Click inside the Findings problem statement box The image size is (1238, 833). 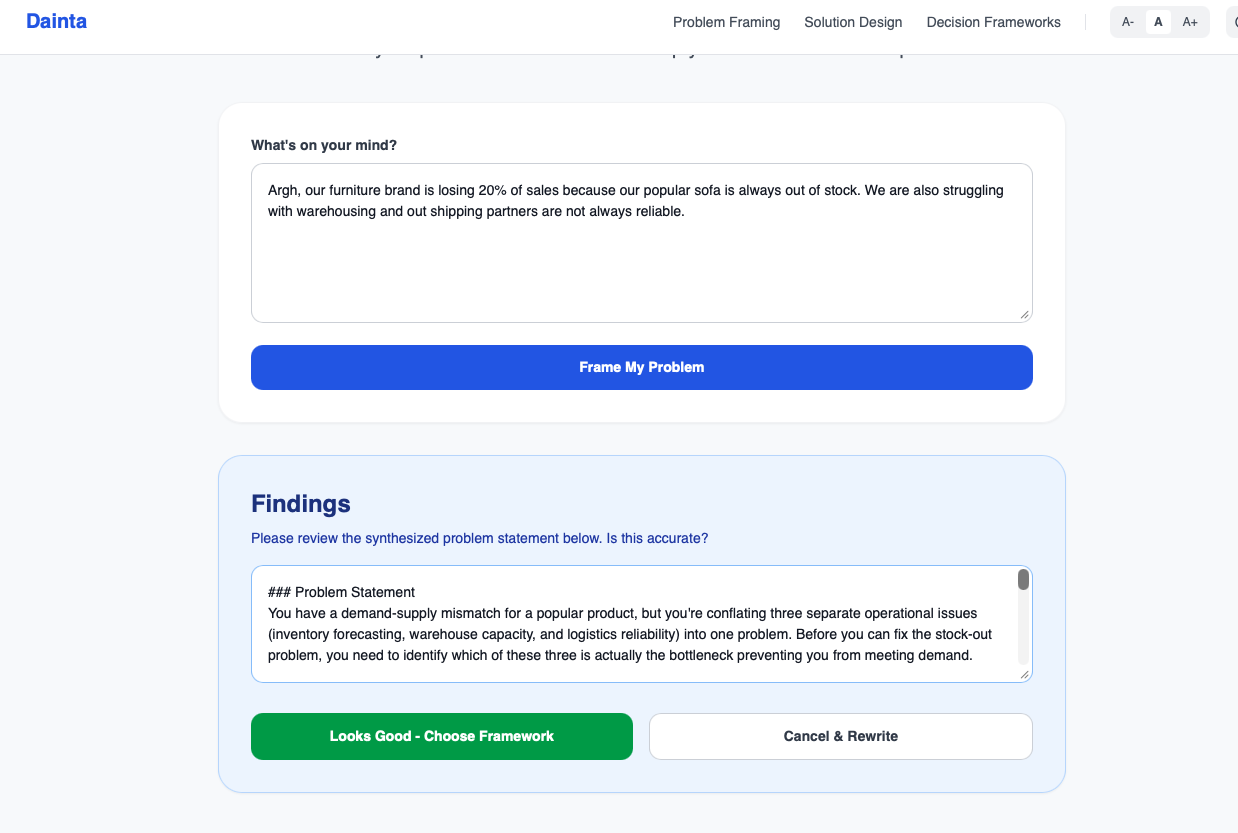(634, 624)
